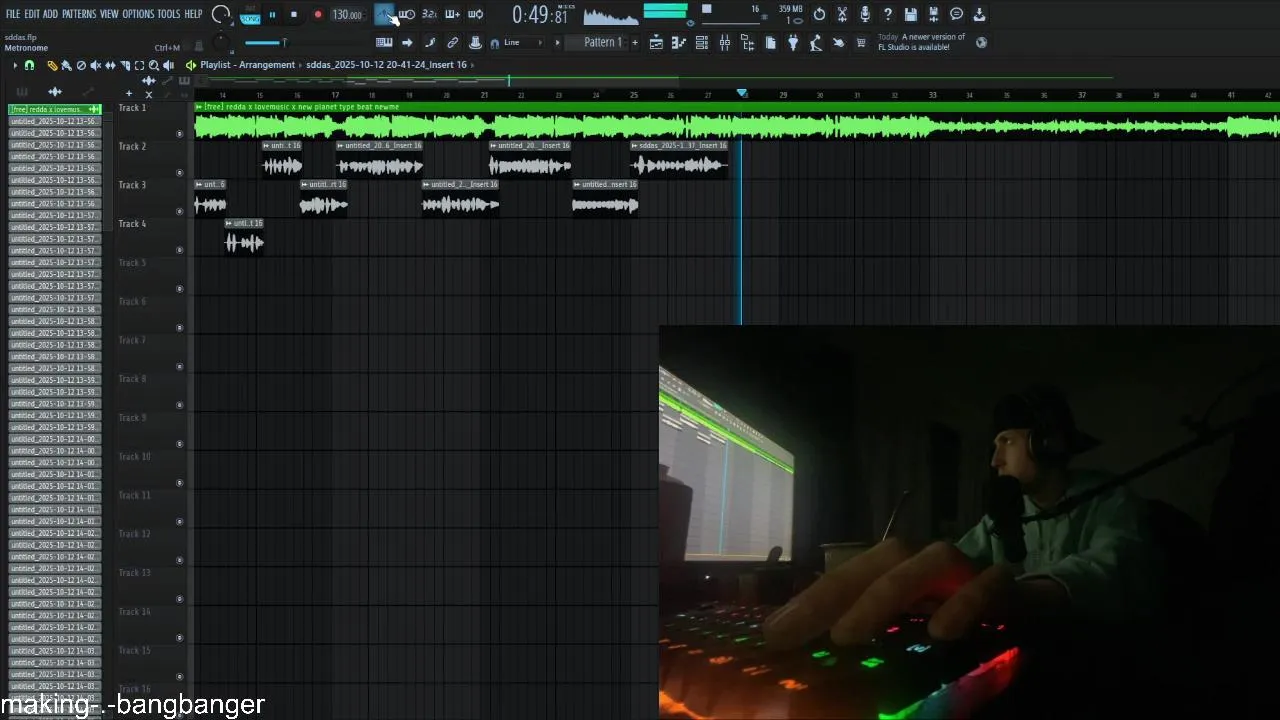Open the HELP menu
Viewport: 1280px width, 720px height.
point(193,14)
